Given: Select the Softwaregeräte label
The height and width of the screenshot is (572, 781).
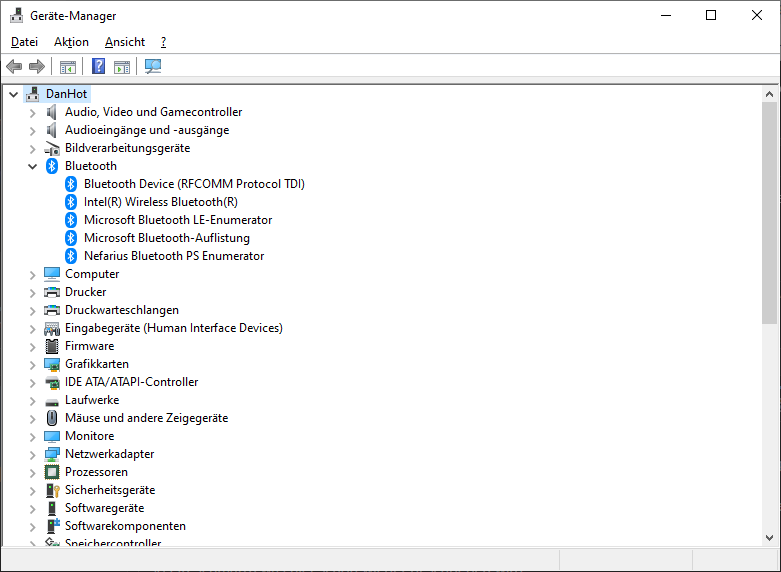Looking at the screenshot, I should (105, 508).
